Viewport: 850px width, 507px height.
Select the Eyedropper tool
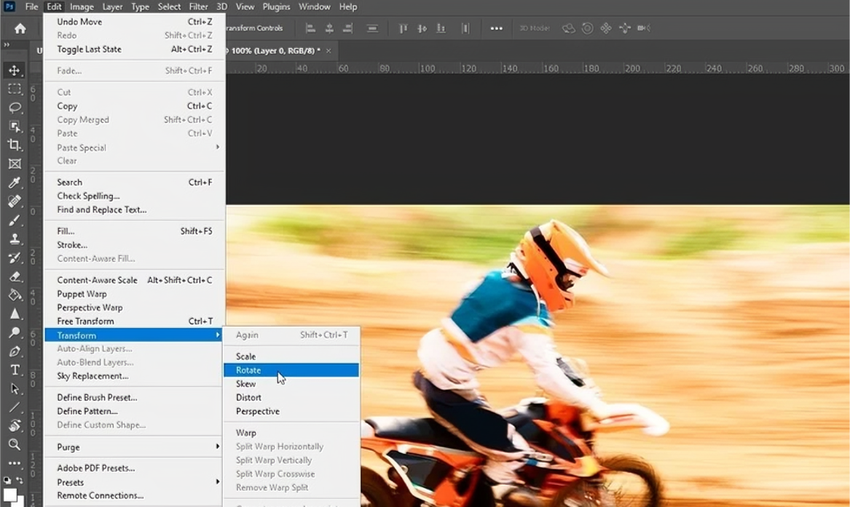[15, 183]
